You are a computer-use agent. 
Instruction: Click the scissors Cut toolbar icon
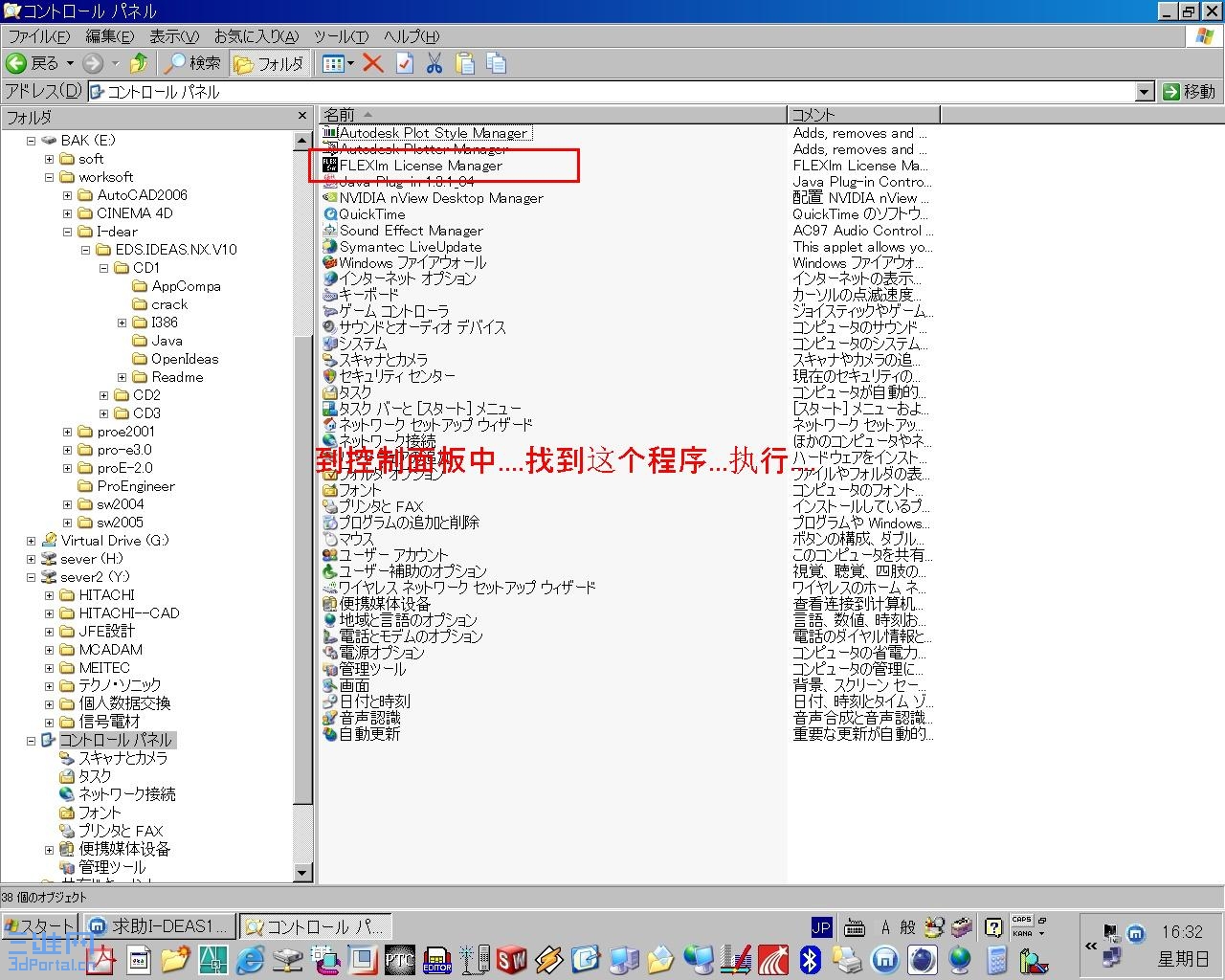pos(434,63)
